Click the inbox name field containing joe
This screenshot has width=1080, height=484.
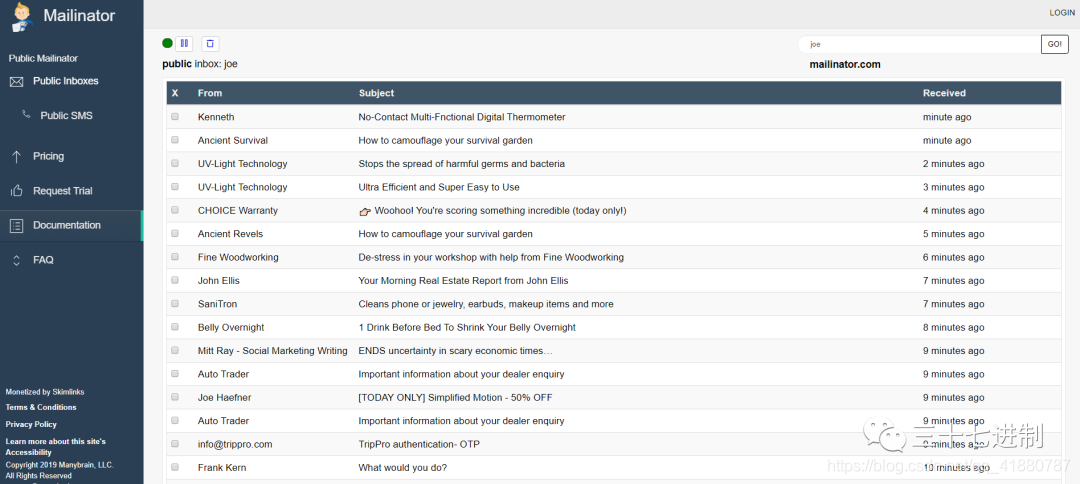[x=919, y=44]
